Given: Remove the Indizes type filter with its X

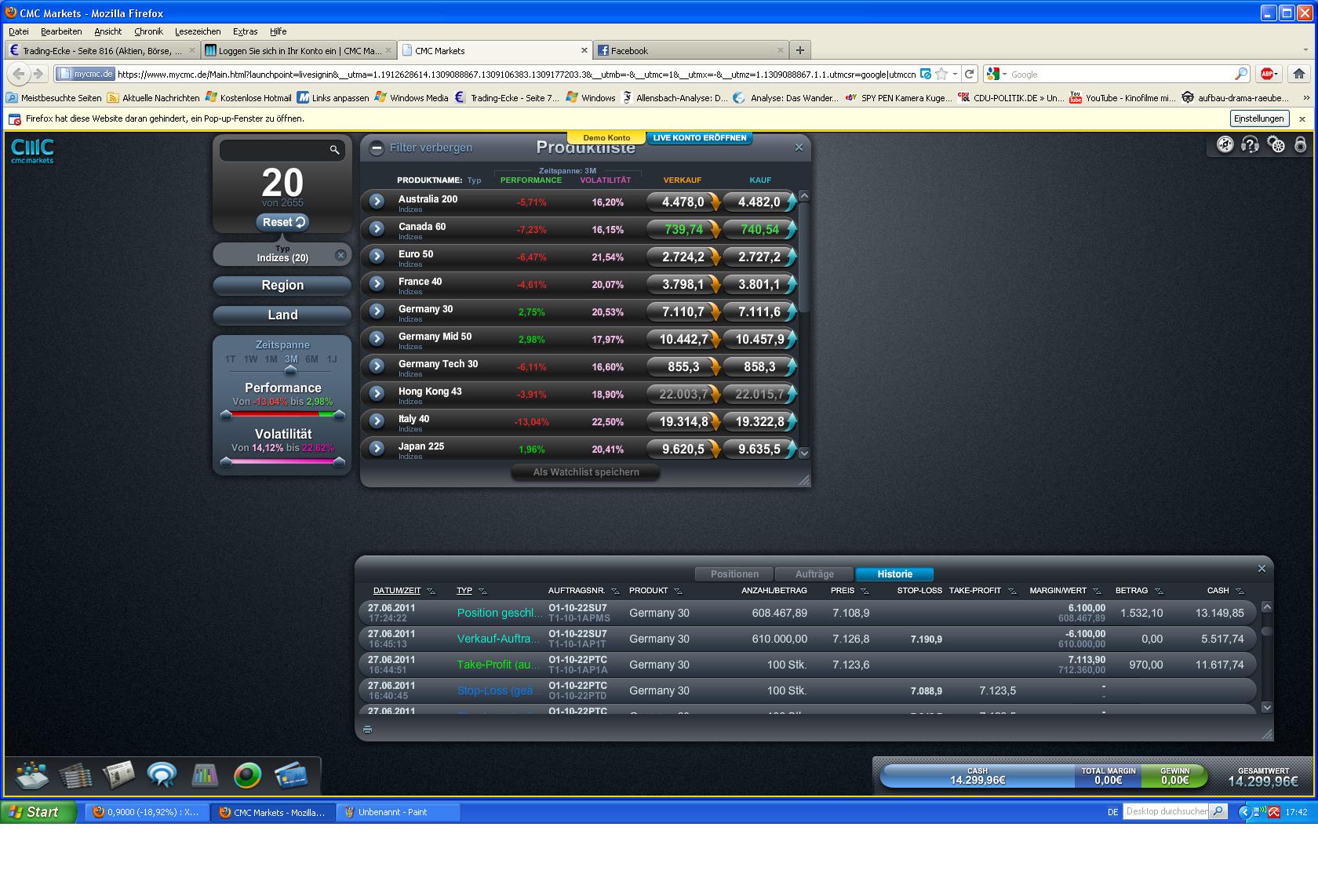Looking at the screenshot, I should [x=340, y=255].
